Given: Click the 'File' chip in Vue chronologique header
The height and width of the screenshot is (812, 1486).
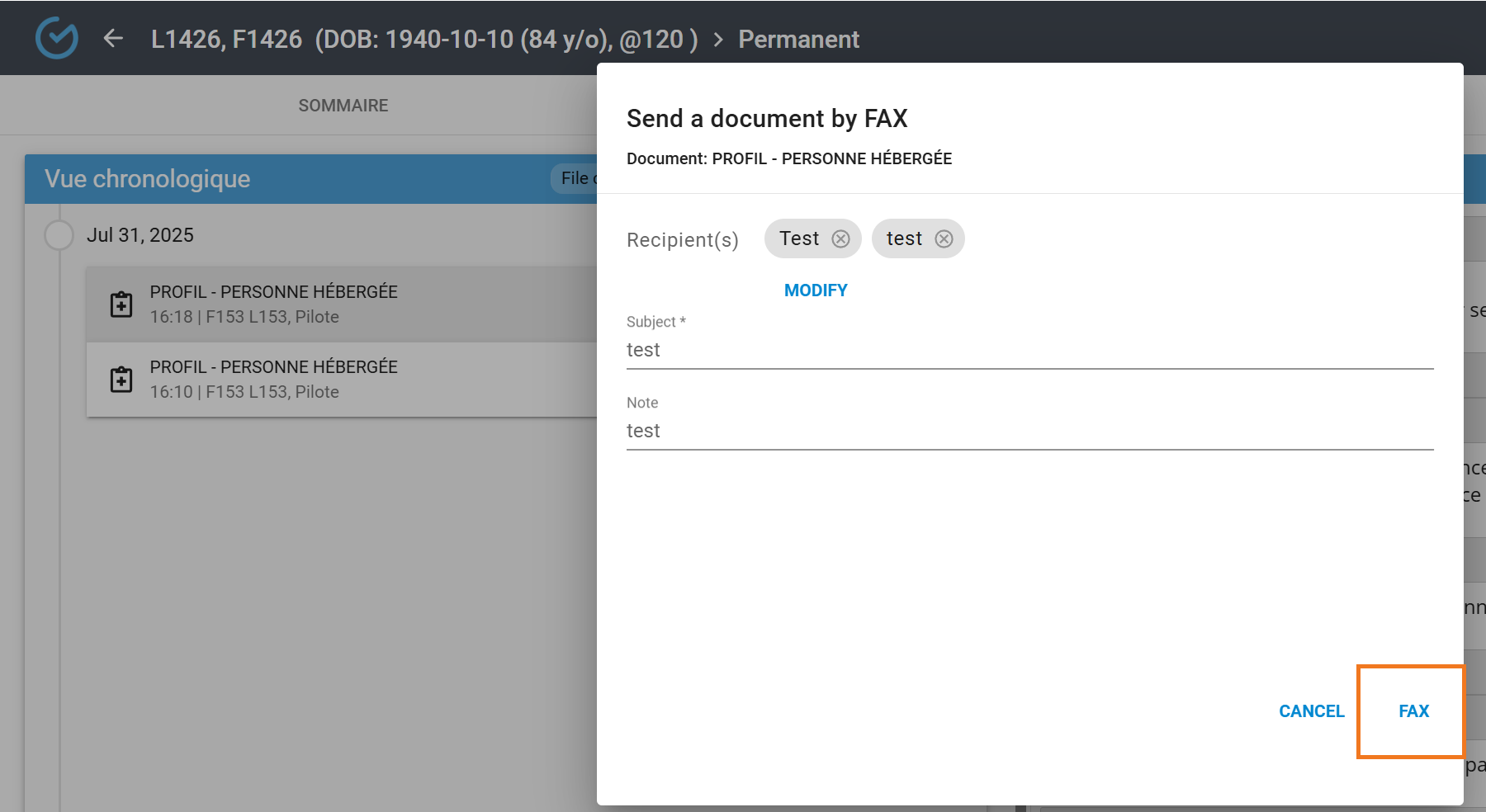Looking at the screenshot, I should (575, 178).
